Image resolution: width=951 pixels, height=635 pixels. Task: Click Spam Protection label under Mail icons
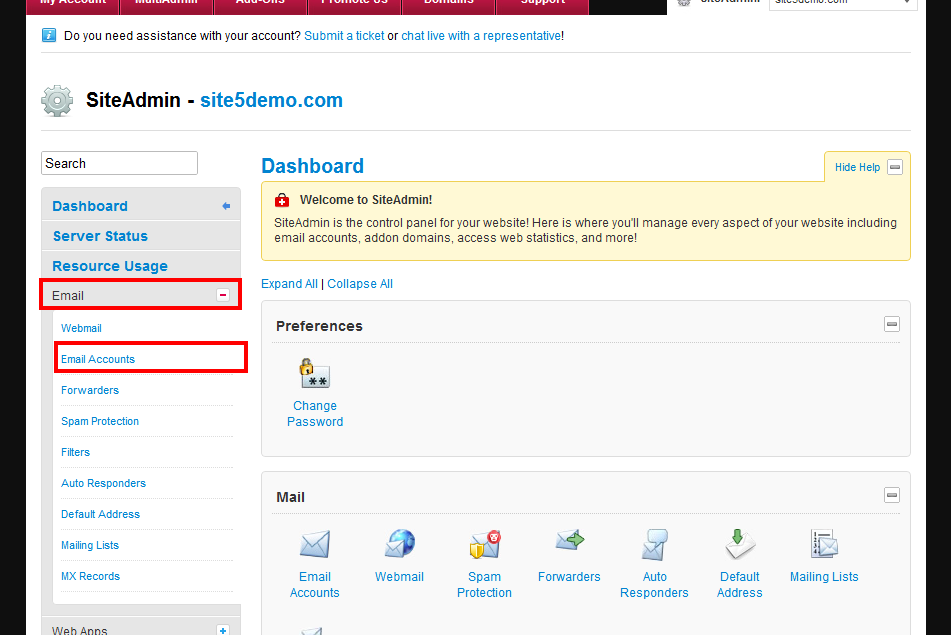coord(485,585)
